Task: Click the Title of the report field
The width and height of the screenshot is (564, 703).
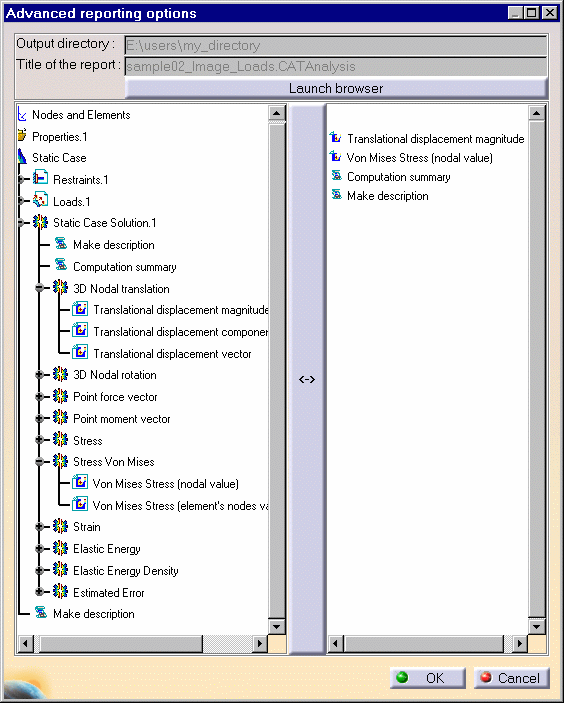Action: tap(336, 66)
